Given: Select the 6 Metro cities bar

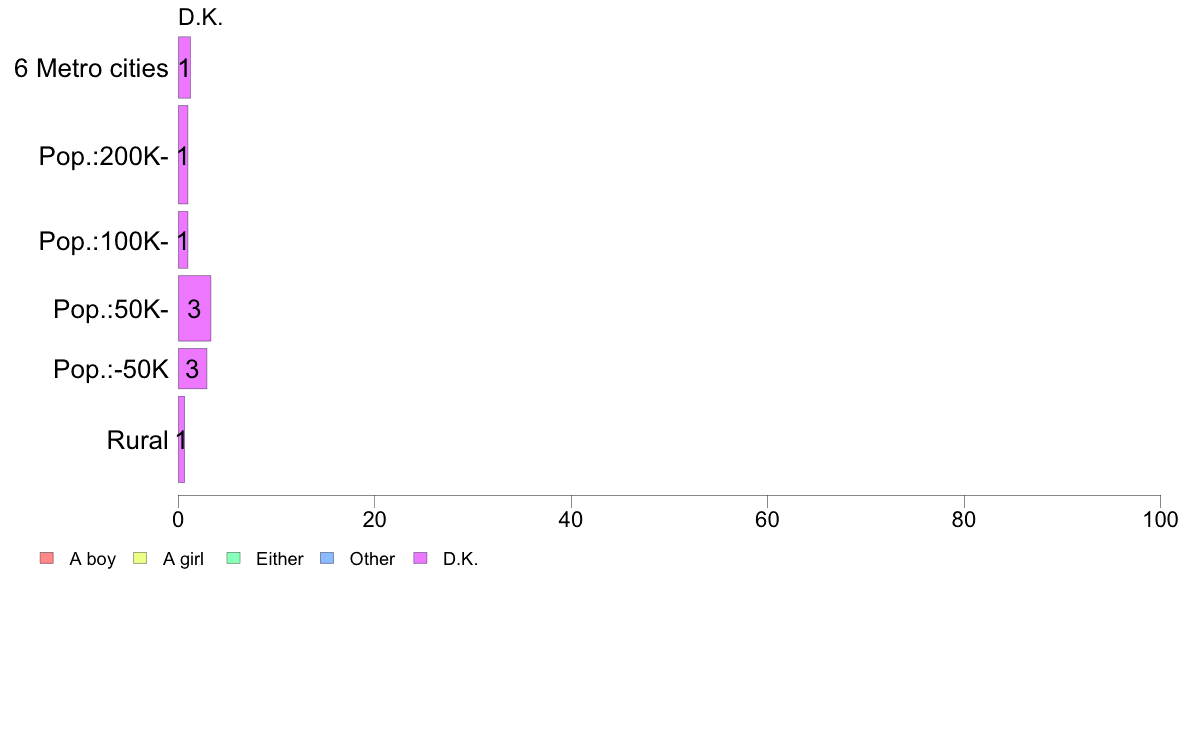Looking at the screenshot, I should coord(184,67).
